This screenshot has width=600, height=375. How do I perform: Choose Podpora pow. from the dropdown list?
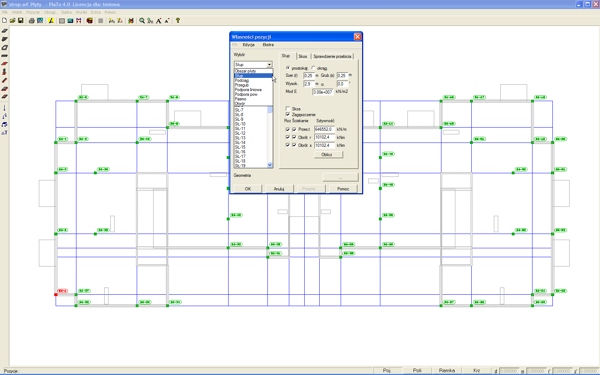coord(253,94)
